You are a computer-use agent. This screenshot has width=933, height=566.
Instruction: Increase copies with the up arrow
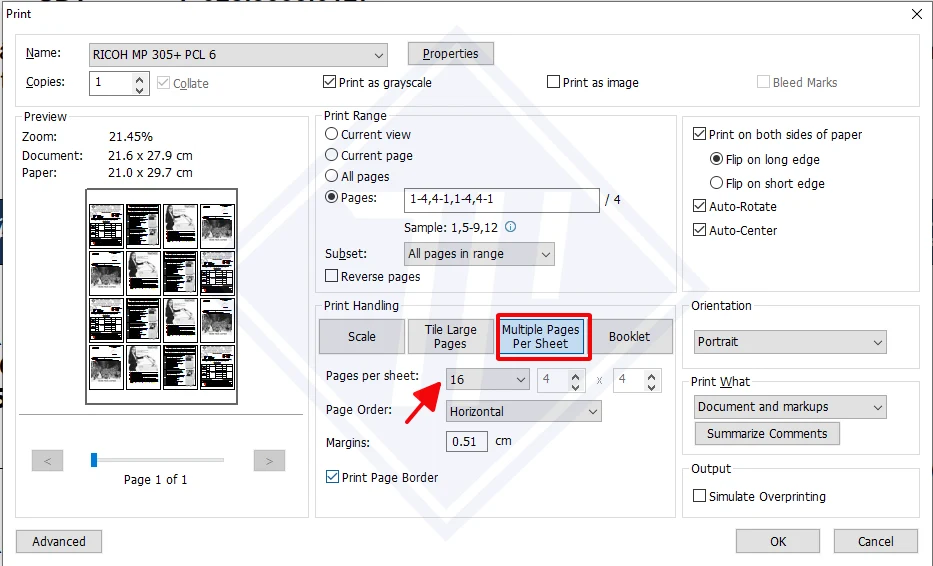pyautogui.click(x=139, y=79)
